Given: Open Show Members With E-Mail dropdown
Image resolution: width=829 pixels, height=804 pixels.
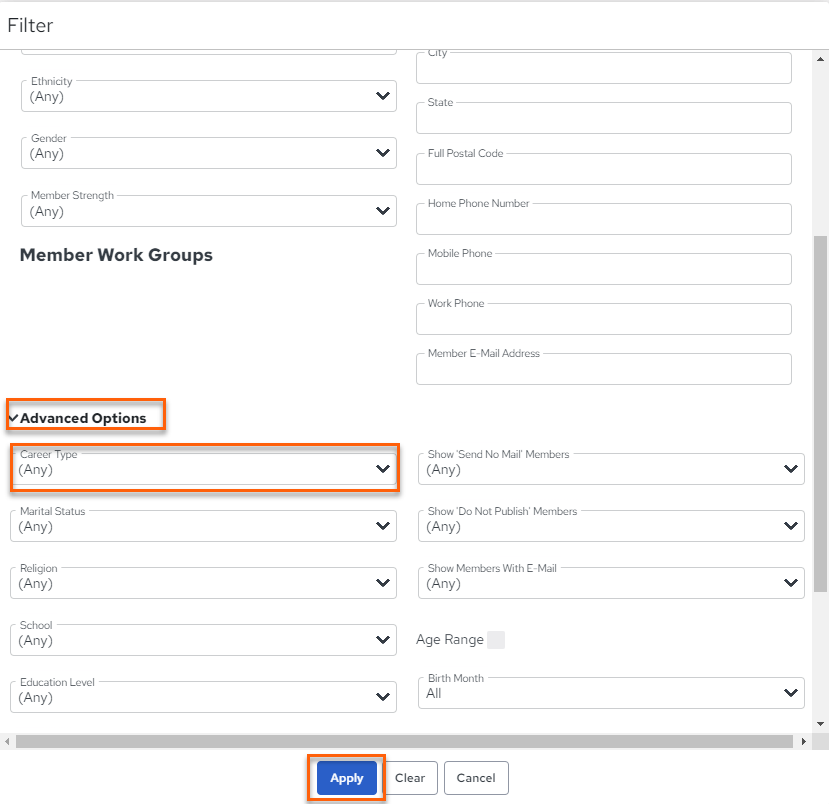Looking at the screenshot, I should 611,583.
